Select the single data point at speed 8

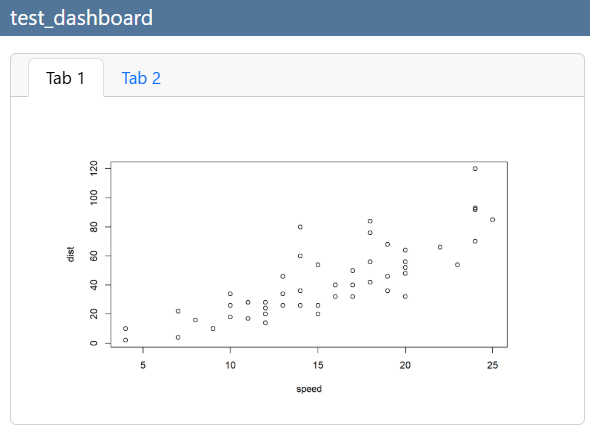click(x=195, y=320)
